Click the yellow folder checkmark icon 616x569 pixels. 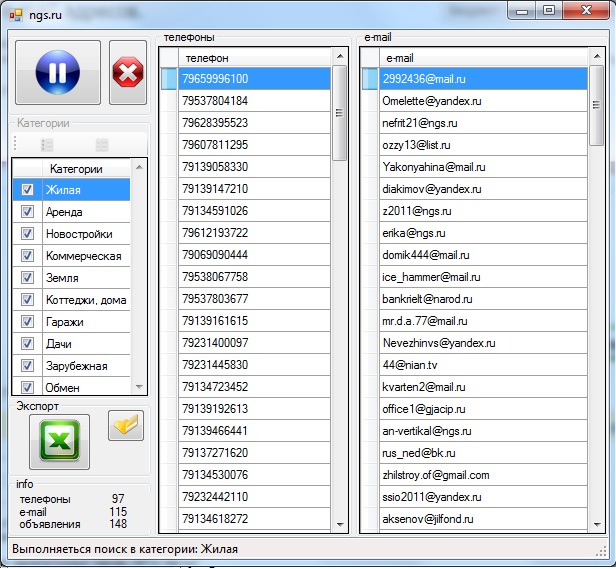tap(126, 426)
